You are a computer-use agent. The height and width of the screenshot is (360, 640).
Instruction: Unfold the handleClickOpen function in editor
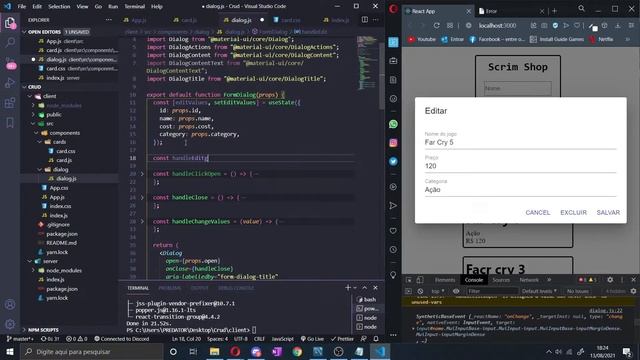point(142,174)
